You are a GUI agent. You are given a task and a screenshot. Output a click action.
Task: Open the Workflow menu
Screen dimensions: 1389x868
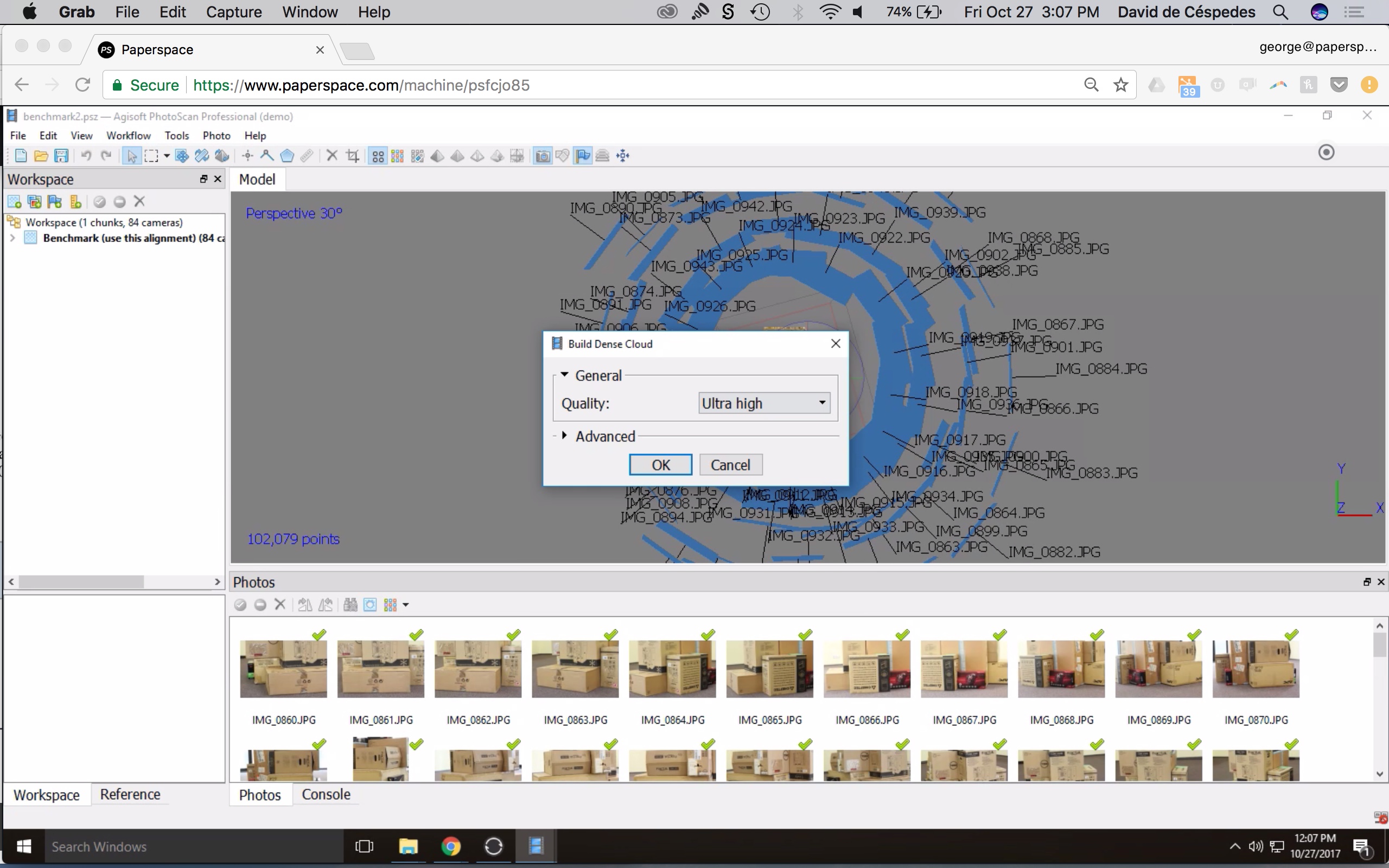pyautogui.click(x=129, y=136)
